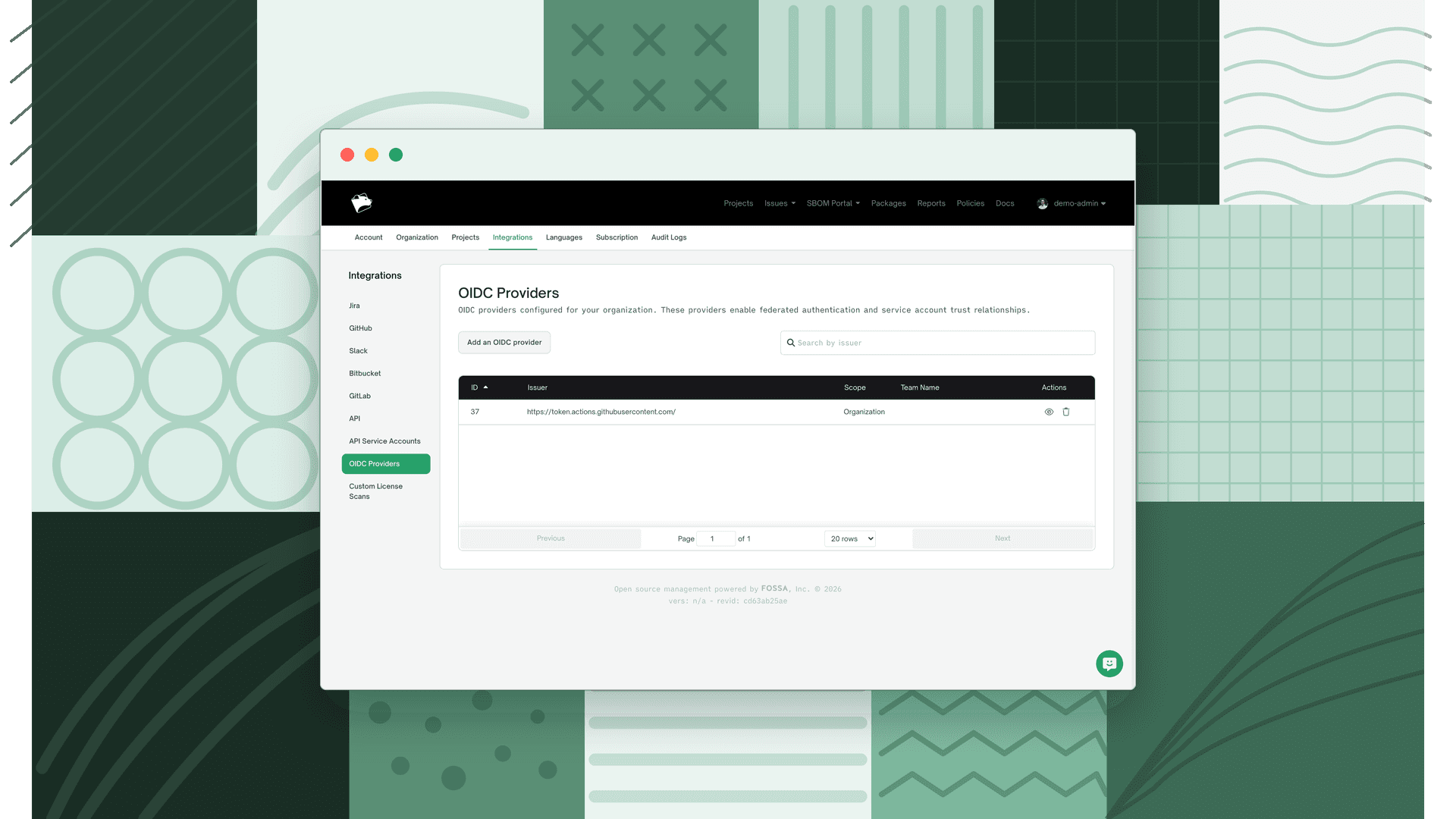Click the ID sort arrow
Screen dimensions: 1456x819
[x=485, y=388]
